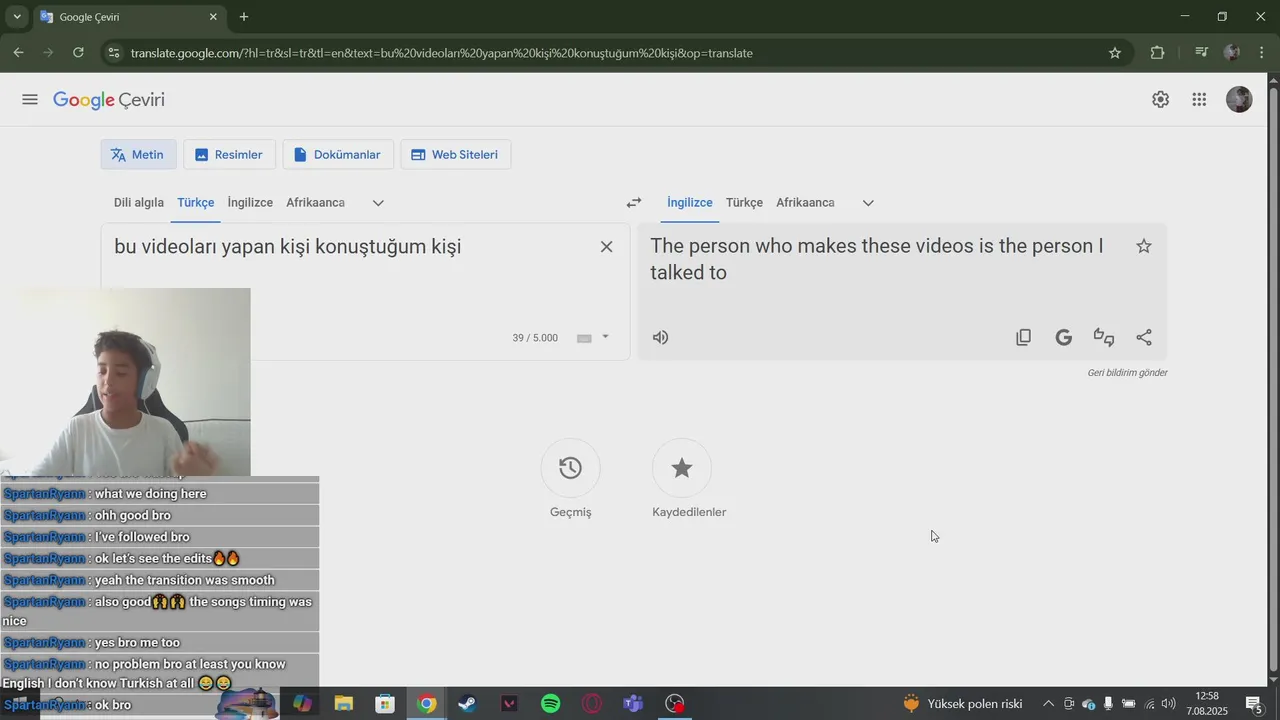Screen dimensions: 1280x720
Task: Click the page vertical scrollbar
Action: [x=1273, y=380]
